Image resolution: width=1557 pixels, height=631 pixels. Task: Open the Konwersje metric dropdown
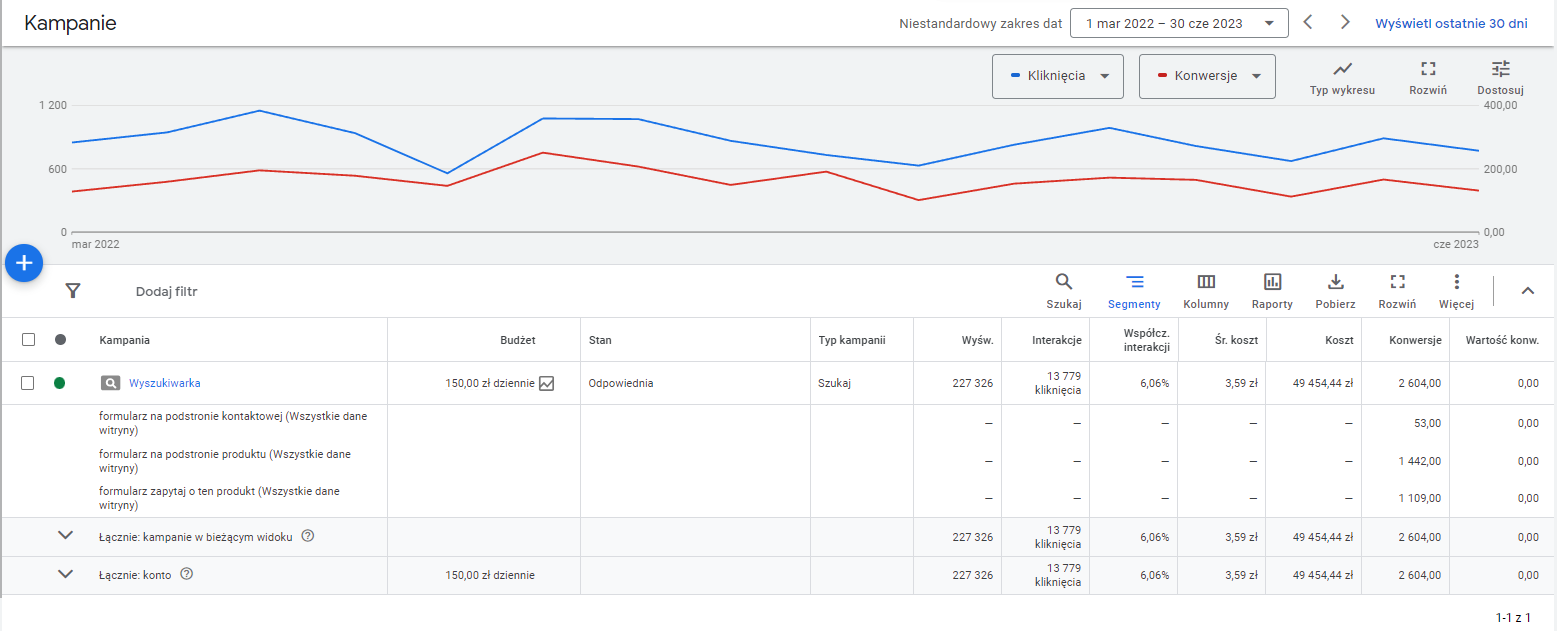[1207, 76]
